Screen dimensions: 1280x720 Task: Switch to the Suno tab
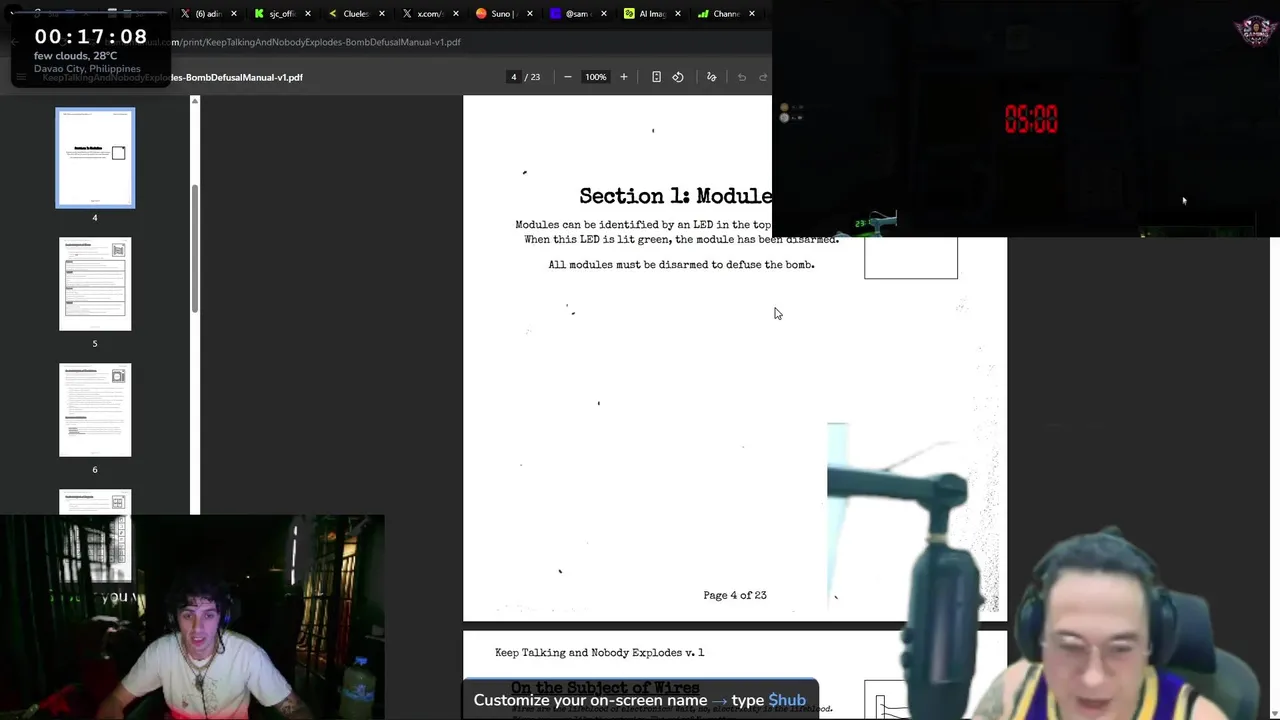pyautogui.click(x=497, y=14)
